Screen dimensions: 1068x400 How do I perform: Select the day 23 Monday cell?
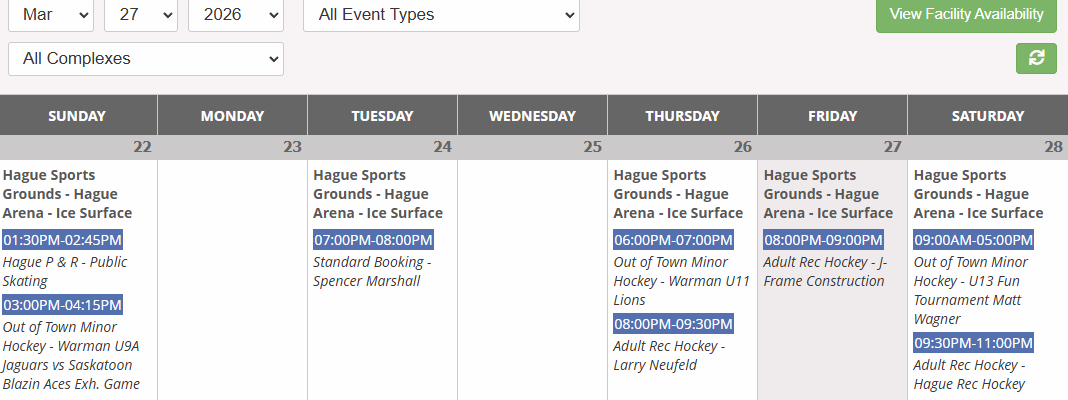tap(232, 280)
